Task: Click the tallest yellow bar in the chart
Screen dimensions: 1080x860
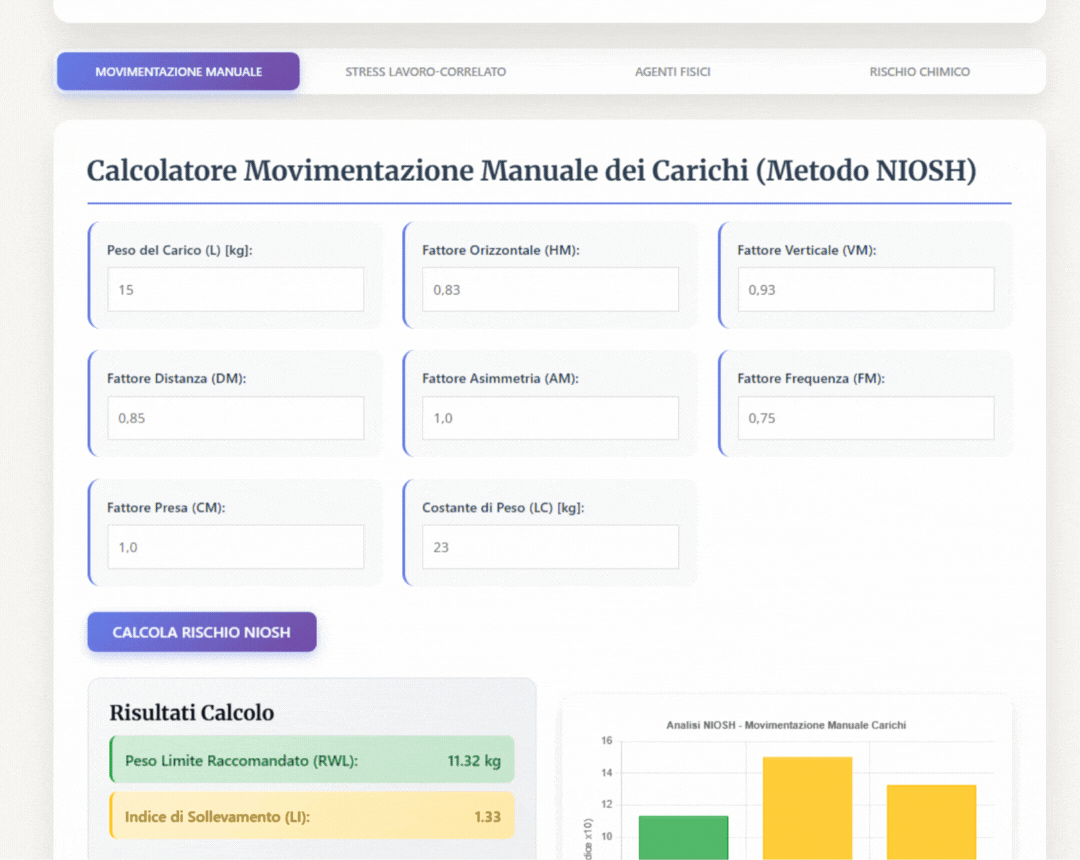Action: tap(807, 808)
